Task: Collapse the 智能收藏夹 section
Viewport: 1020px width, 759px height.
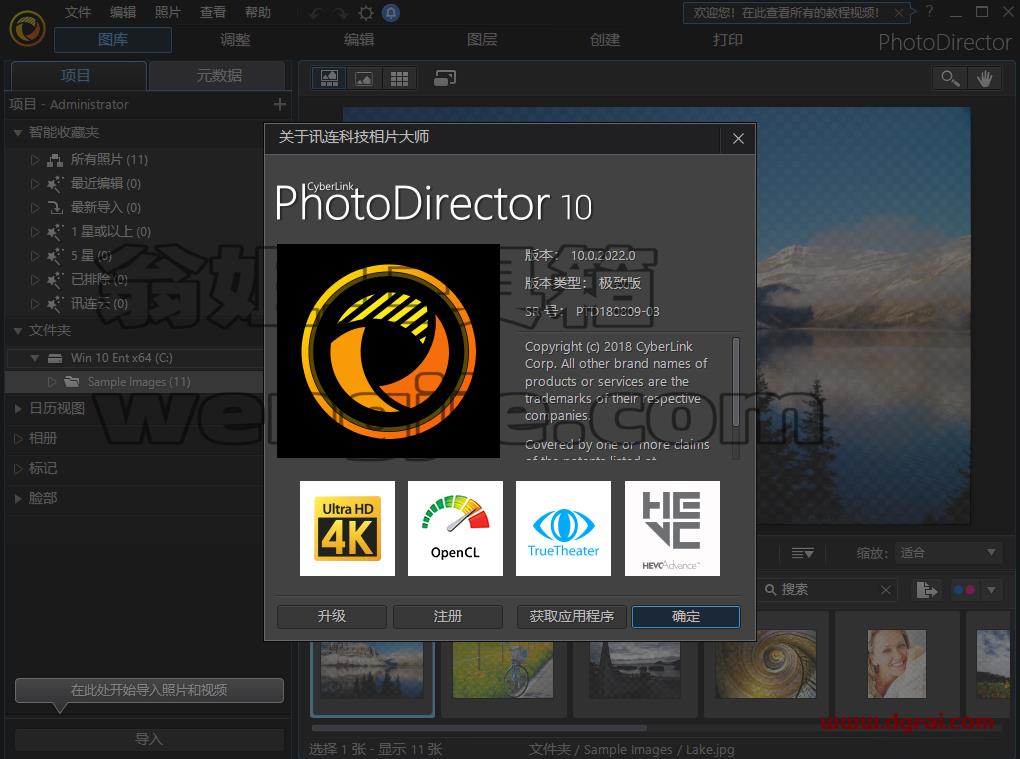Action: coord(18,133)
